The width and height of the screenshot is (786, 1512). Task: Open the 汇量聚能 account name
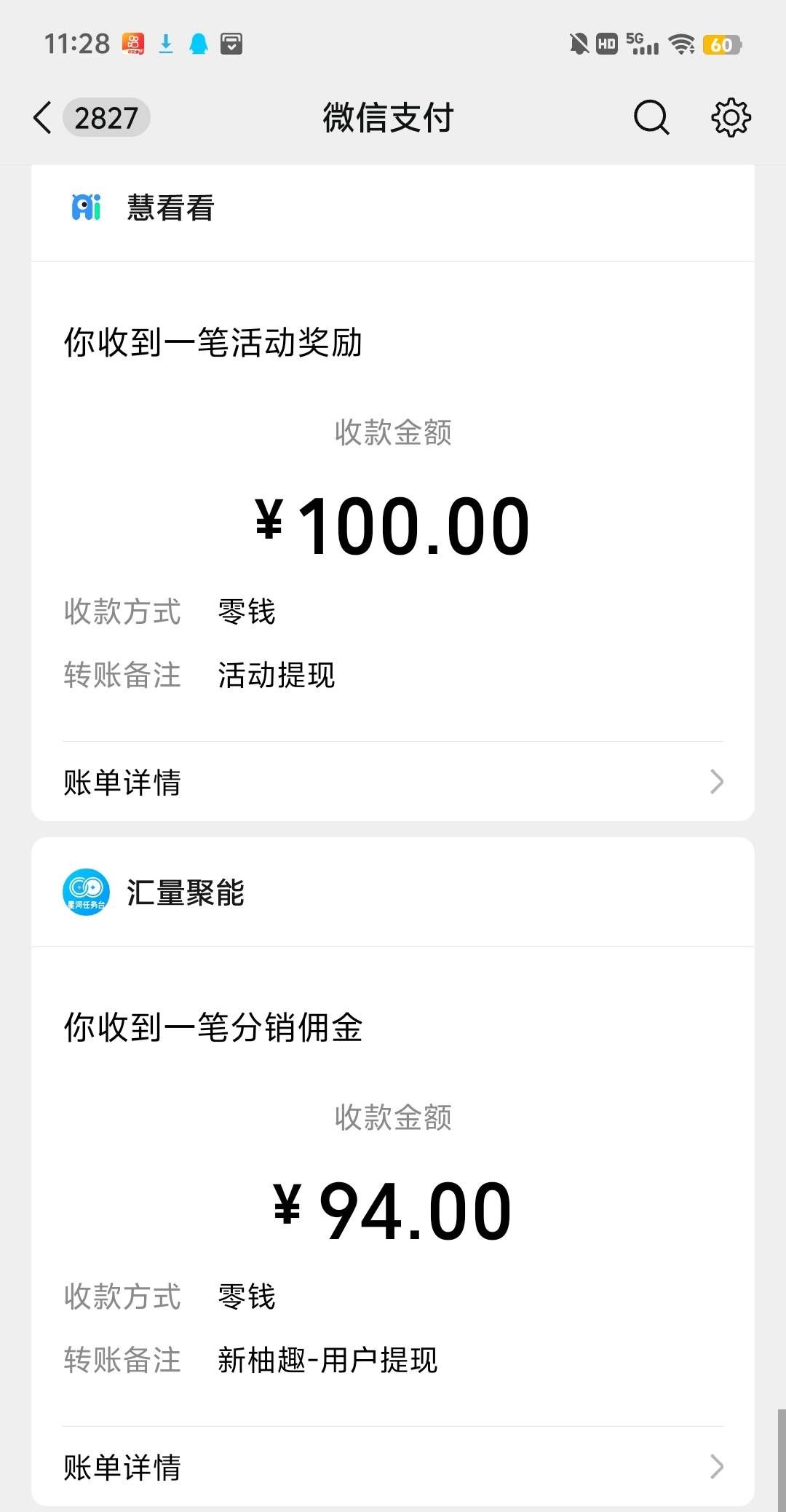186,892
